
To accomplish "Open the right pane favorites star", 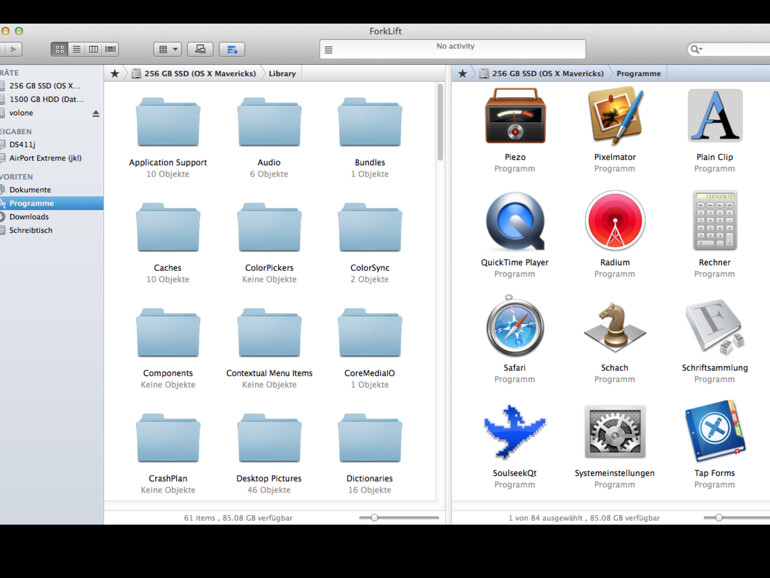I will pos(462,73).
